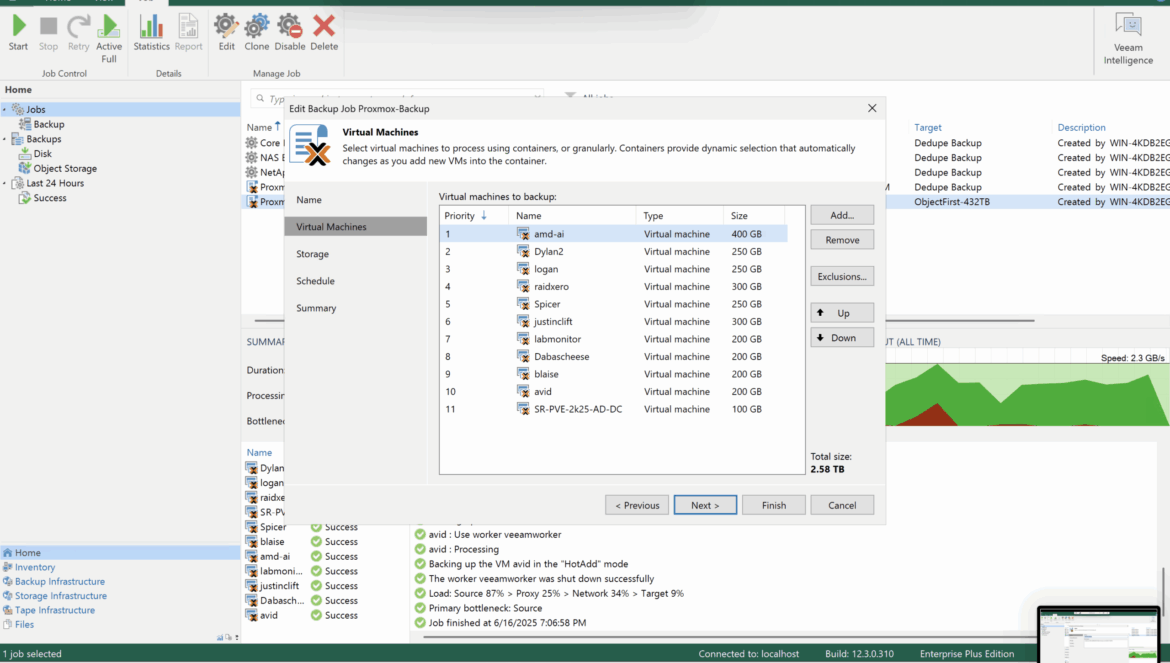This screenshot has height=663, width=1170.
Task: Select the Jobs node in the tree
Action: point(36,110)
